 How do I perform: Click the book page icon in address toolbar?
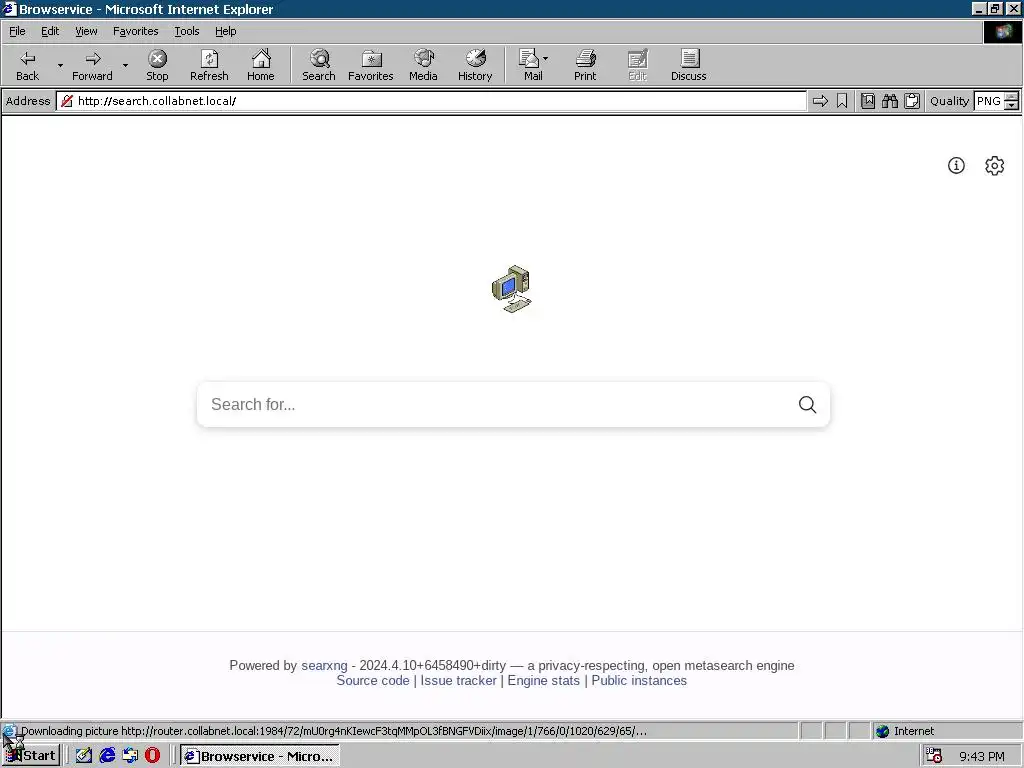pos(868,101)
